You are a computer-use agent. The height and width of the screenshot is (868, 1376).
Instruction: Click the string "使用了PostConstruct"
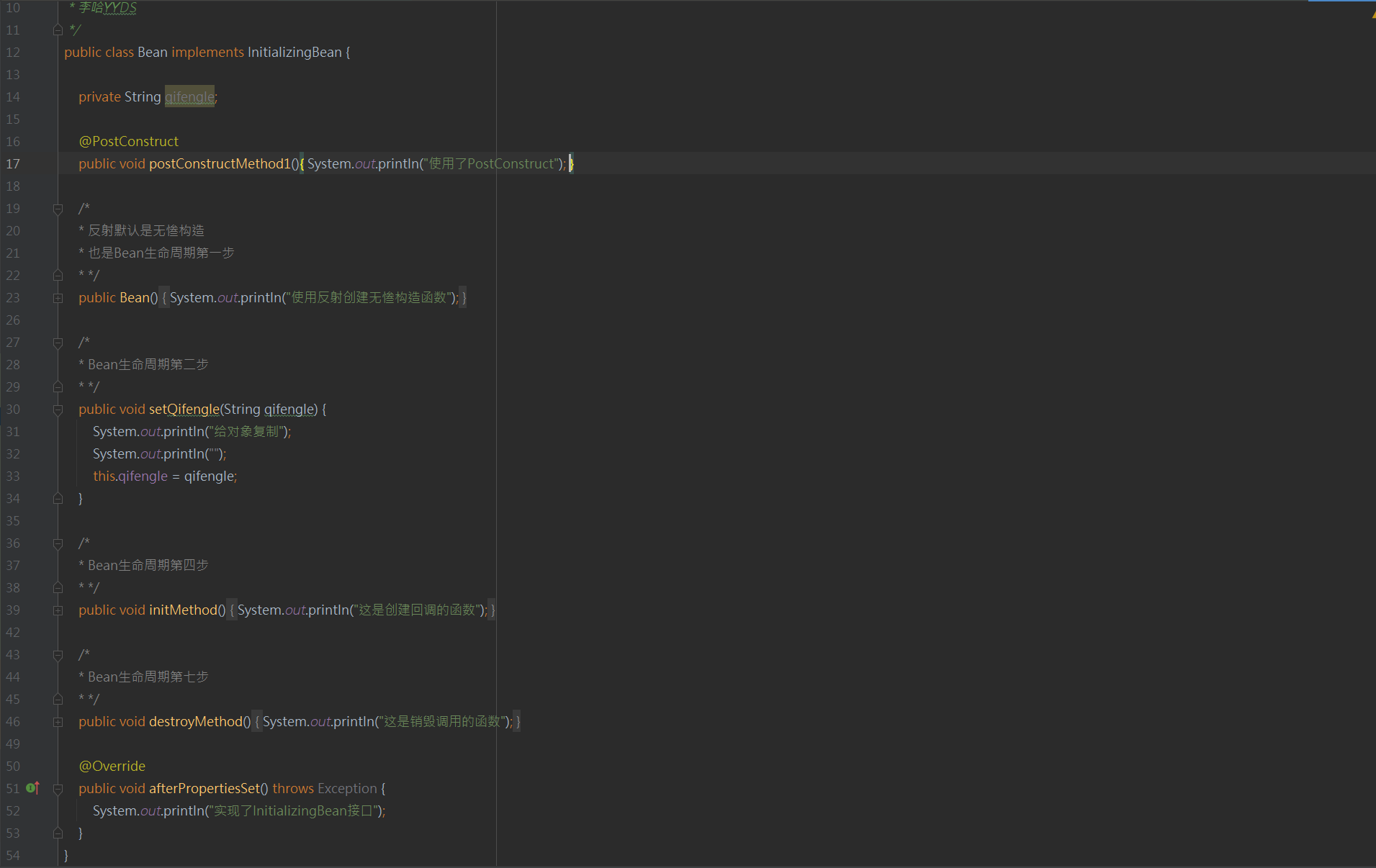[492, 164]
